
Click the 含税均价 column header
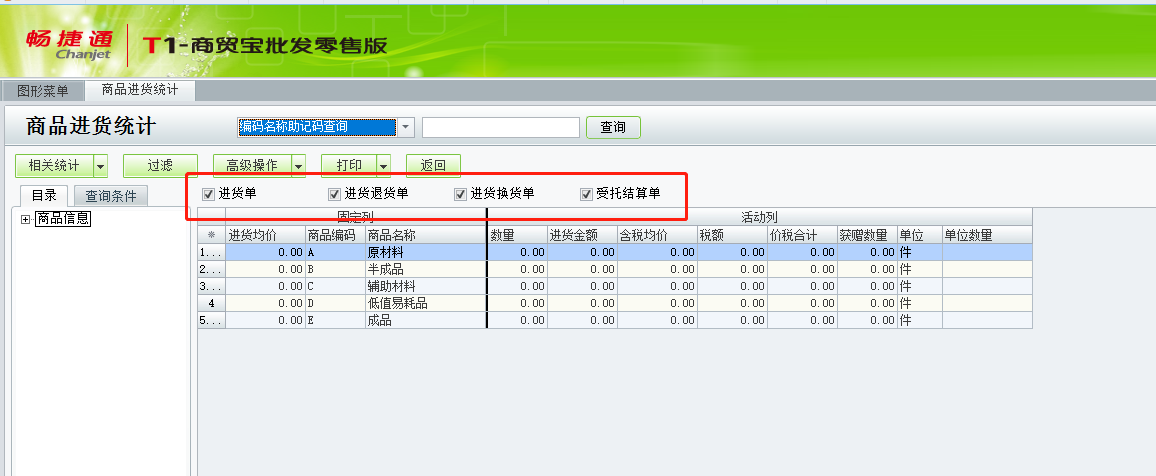point(658,235)
